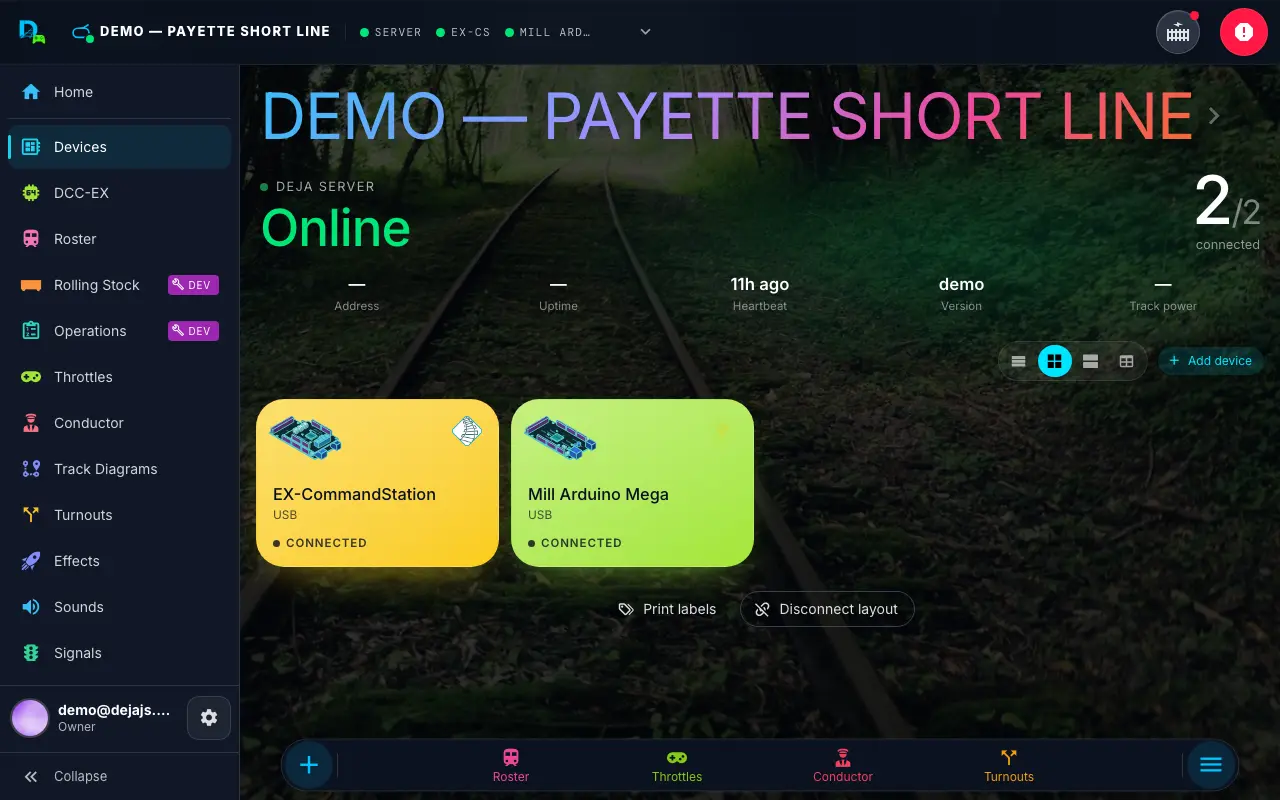Click the icon on EX-CommandStation card
The image size is (1280, 800).
pyautogui.click(x=466, y=431)
